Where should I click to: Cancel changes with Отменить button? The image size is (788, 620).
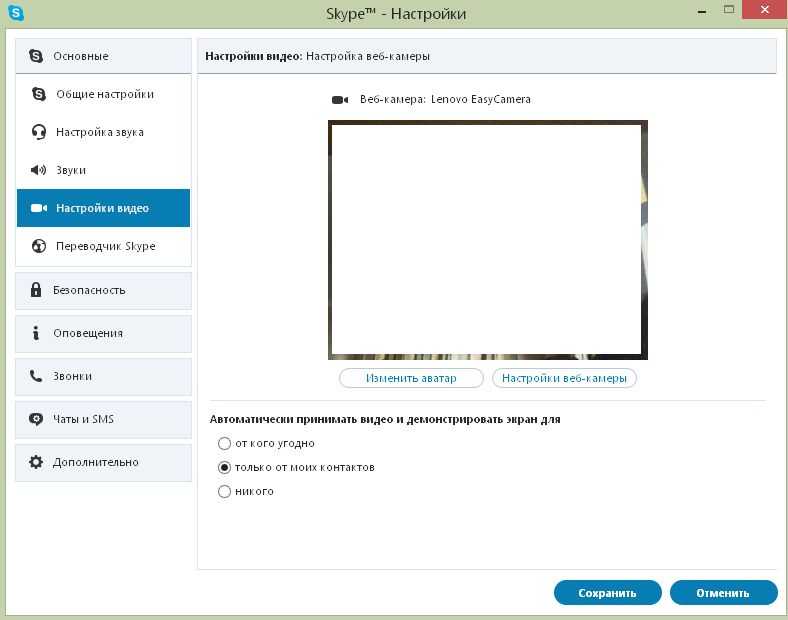tap(723, 593)
